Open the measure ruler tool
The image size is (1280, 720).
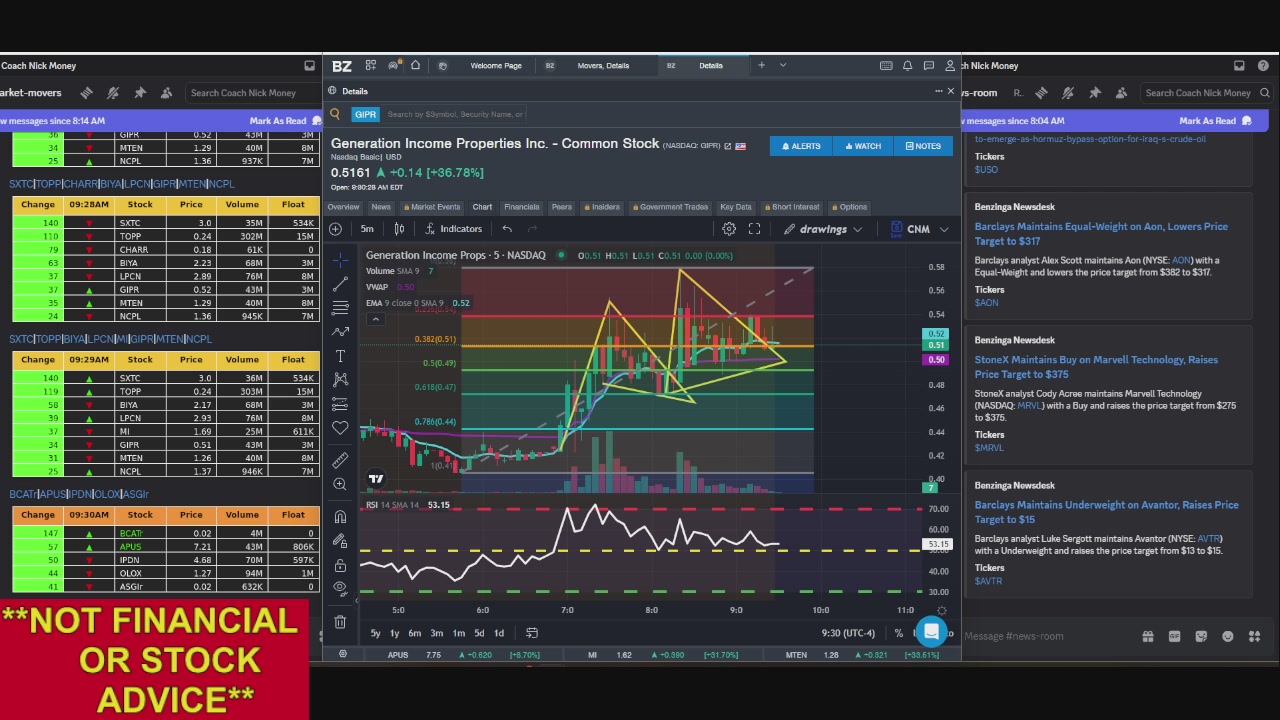340,460
